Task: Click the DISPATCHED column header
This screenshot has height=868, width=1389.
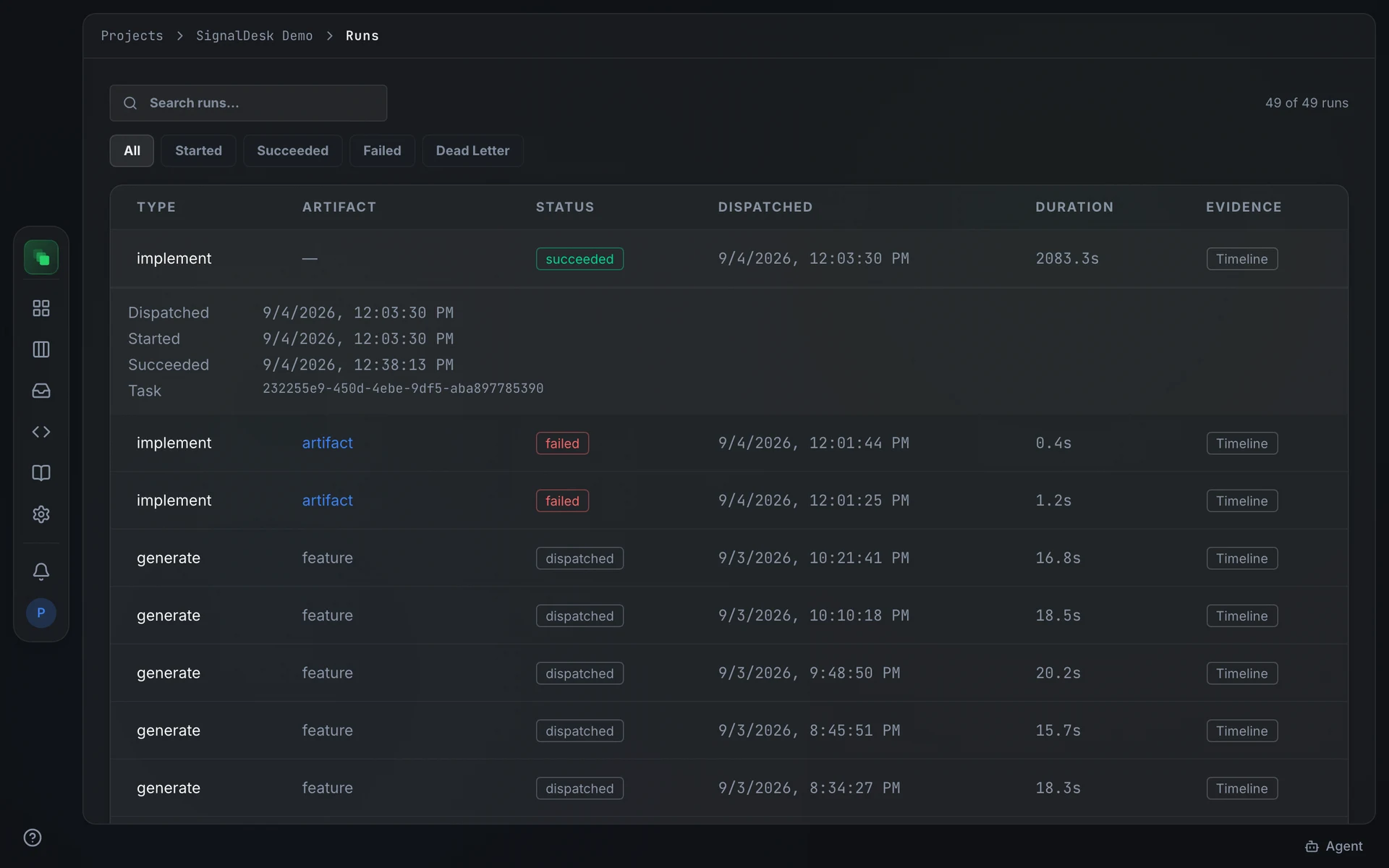Action: pyautogui.click(x=765, y=207)
